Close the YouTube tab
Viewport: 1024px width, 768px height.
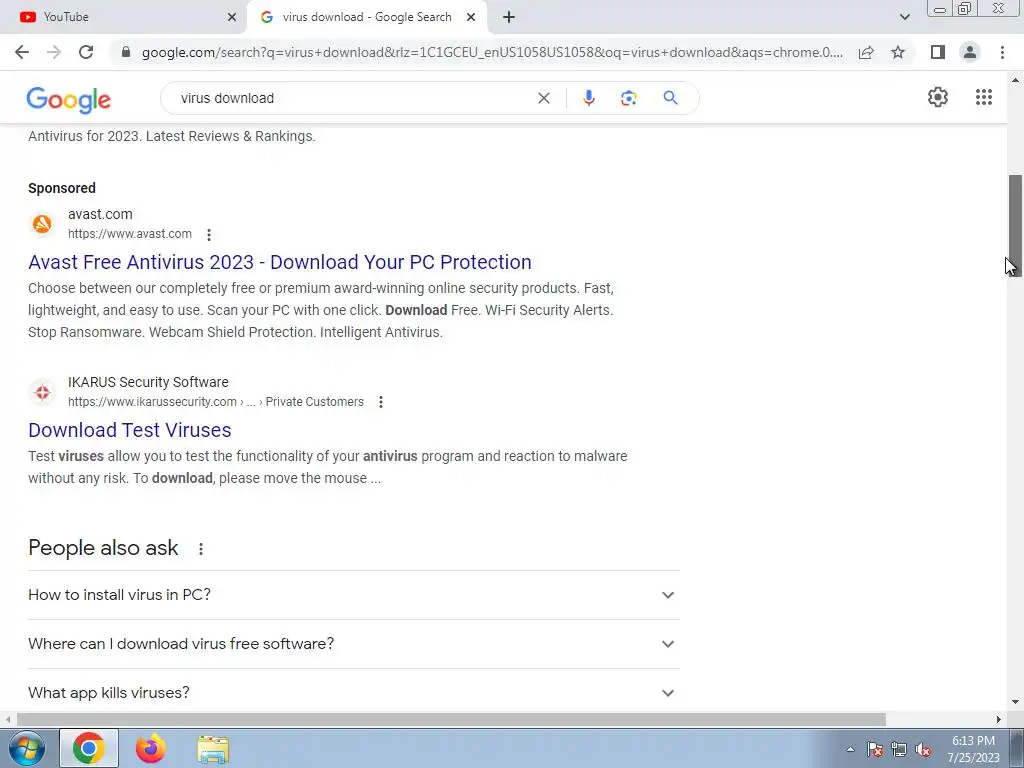232,17
